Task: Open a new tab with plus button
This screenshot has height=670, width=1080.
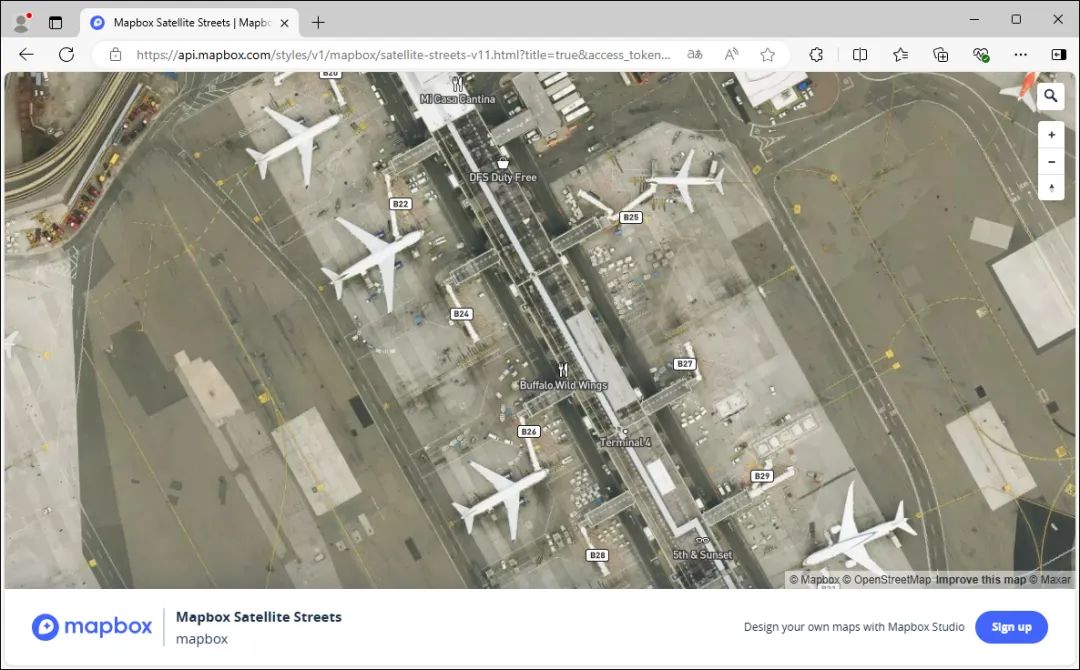Action: (318, 23)
